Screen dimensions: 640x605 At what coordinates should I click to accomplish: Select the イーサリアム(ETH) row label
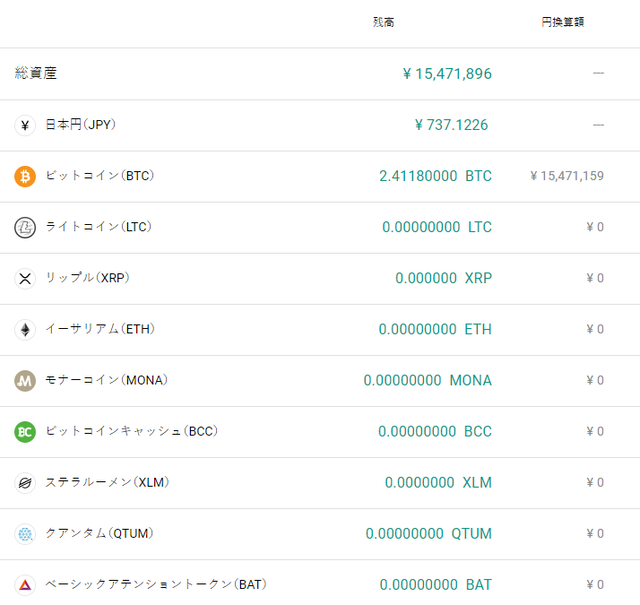point(100,329)
